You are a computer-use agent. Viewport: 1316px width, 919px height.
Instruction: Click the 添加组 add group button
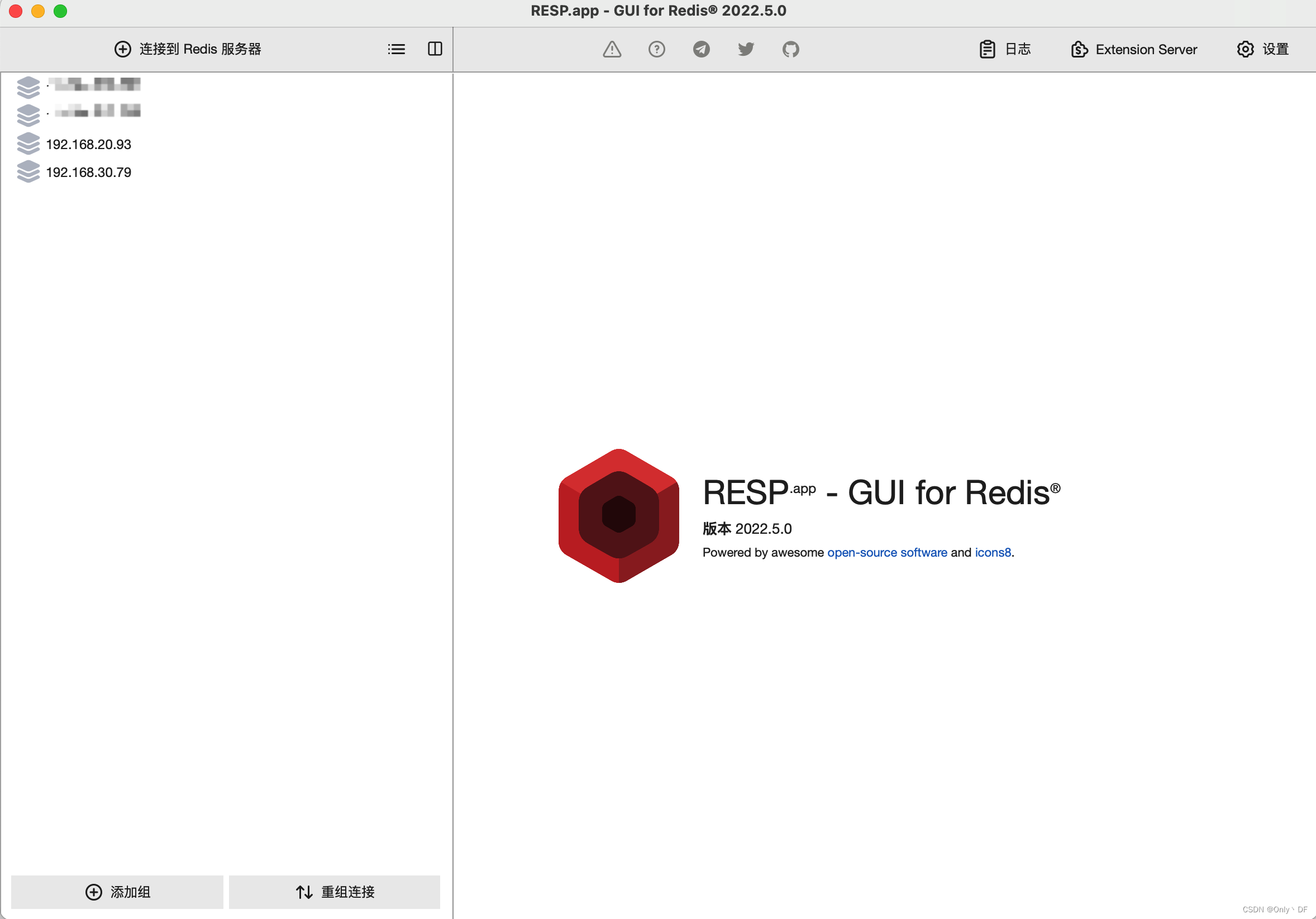tap(117, 892)
